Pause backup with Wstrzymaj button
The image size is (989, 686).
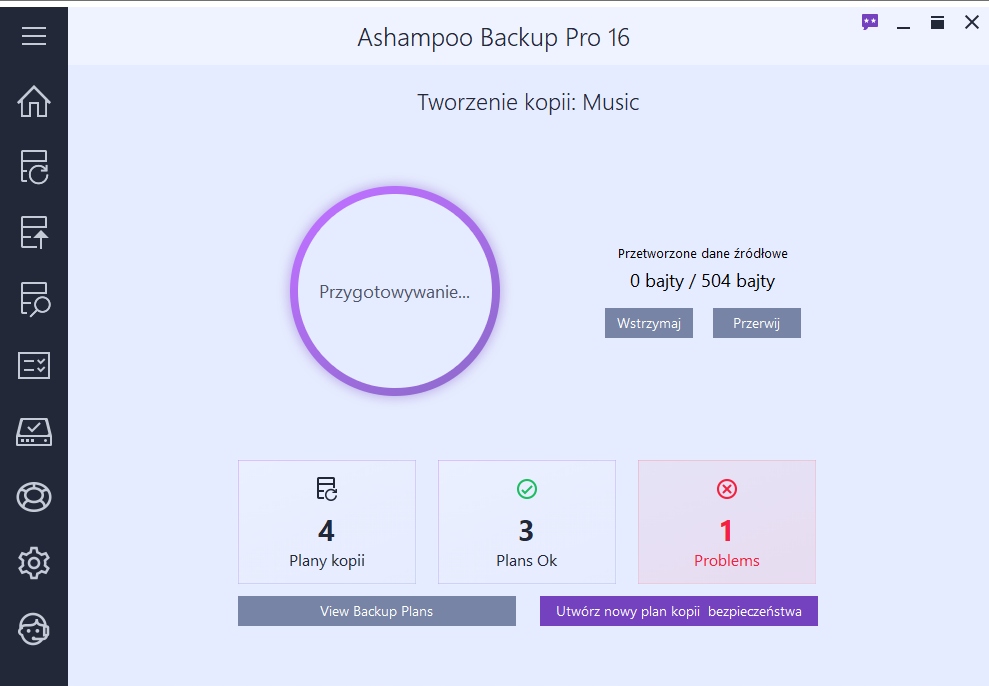click(649, 323)
